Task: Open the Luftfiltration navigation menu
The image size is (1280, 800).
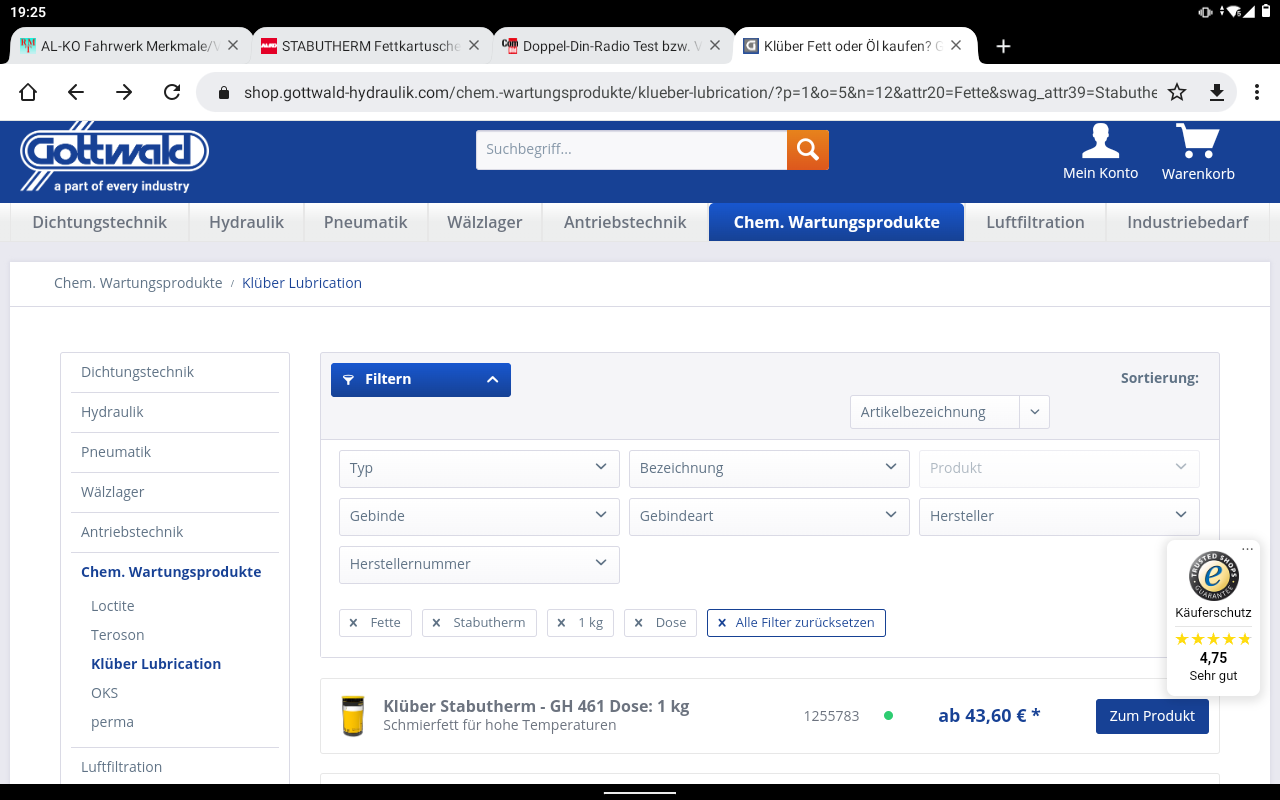Action: 1035,222
